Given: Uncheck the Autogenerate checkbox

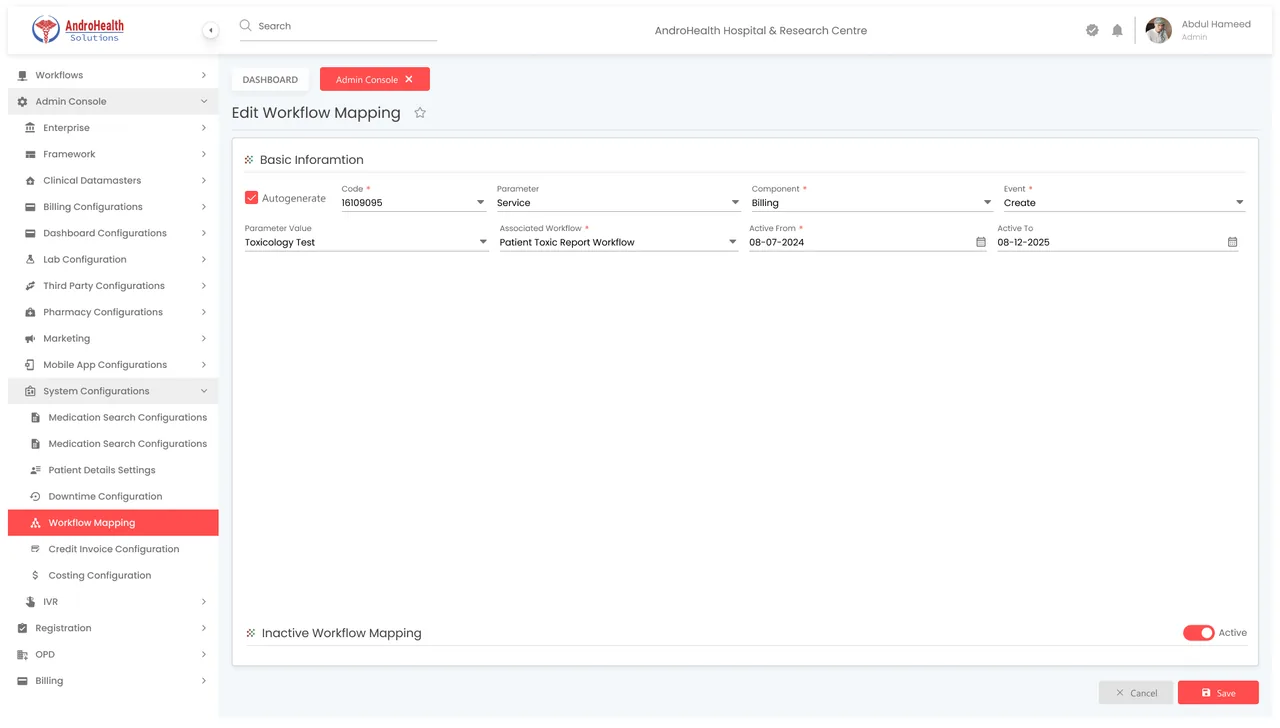Looking at the screenshot, I should (x=252, y=198).
